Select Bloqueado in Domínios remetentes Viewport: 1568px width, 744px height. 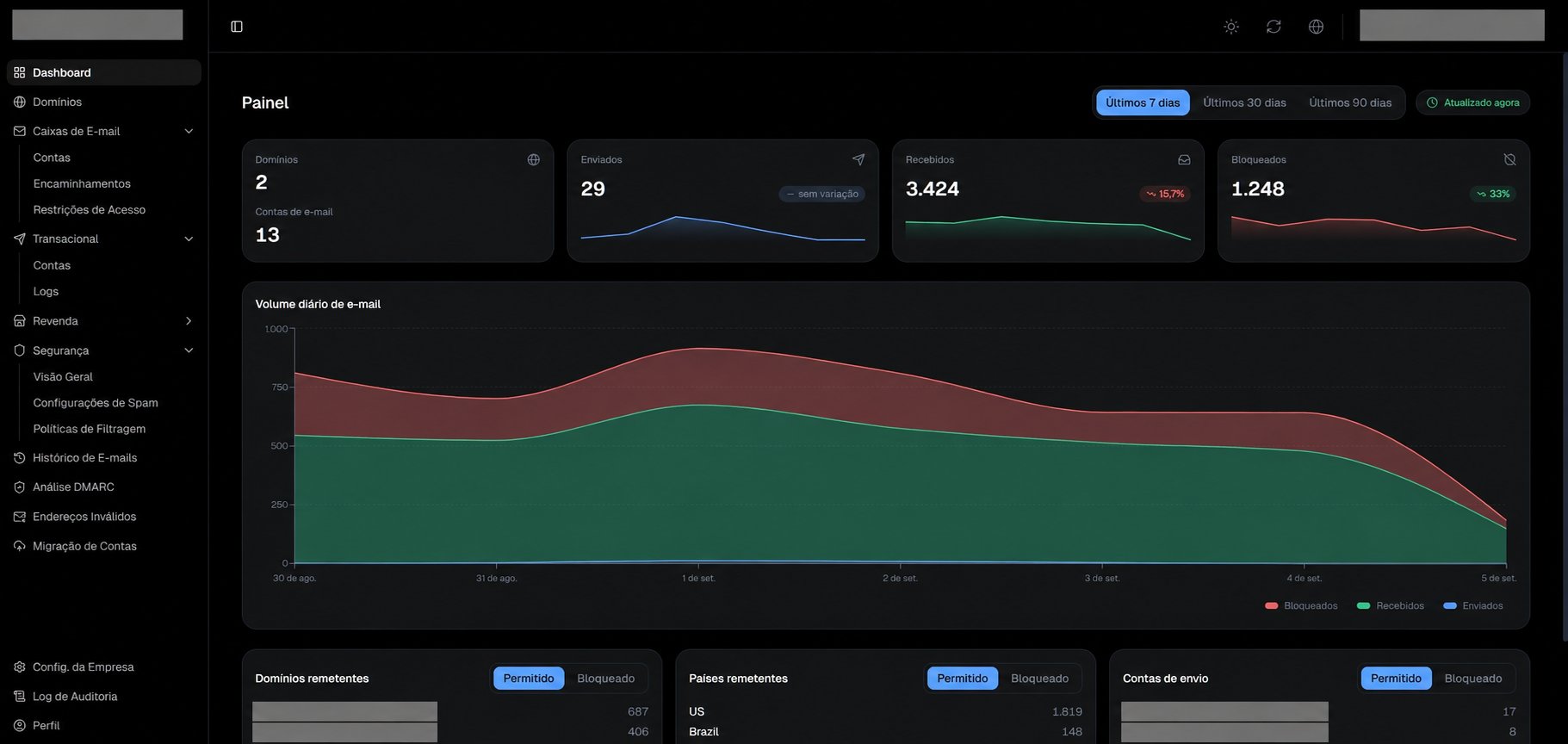[x=605, y=679]
